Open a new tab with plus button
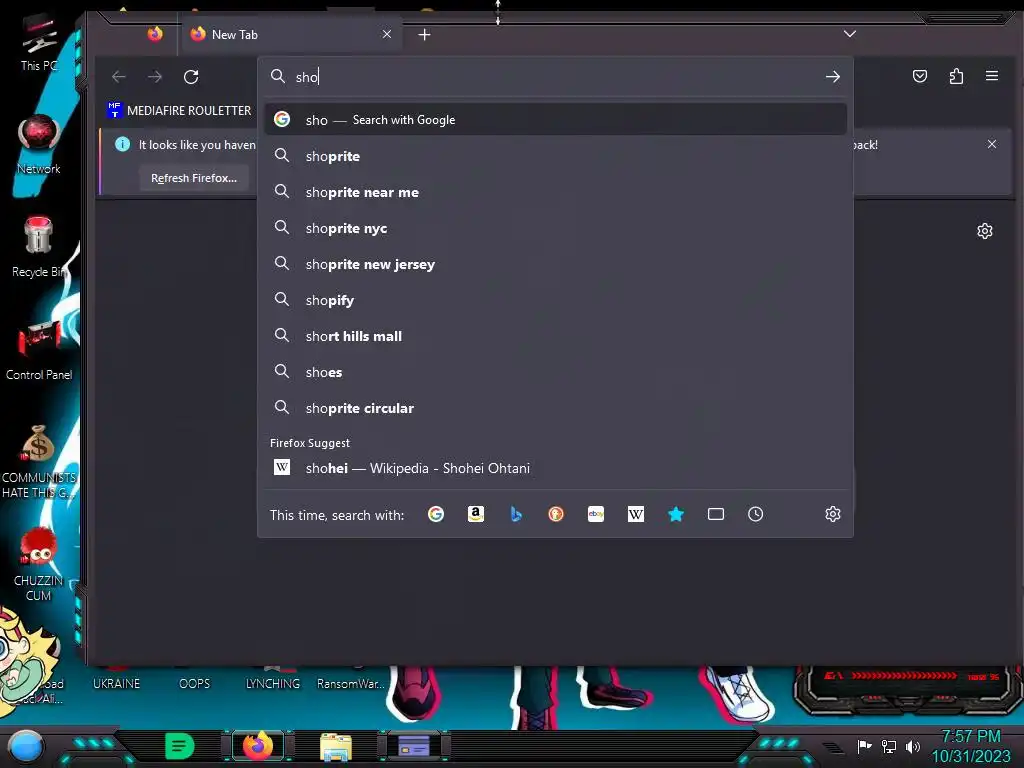 point(424,35)
